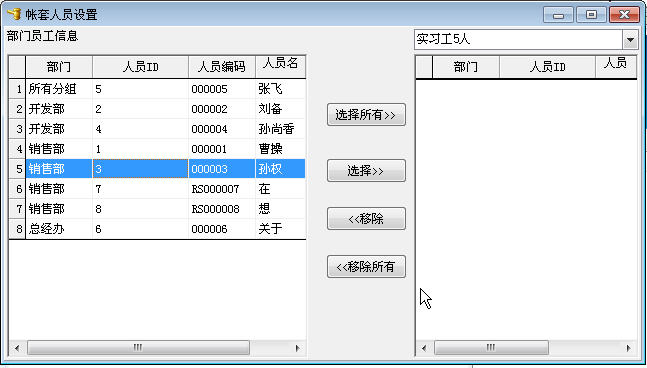Viewport: 647px width, 368px height.
Task: Click code cell 000004
Action: [x=222, y=129]
